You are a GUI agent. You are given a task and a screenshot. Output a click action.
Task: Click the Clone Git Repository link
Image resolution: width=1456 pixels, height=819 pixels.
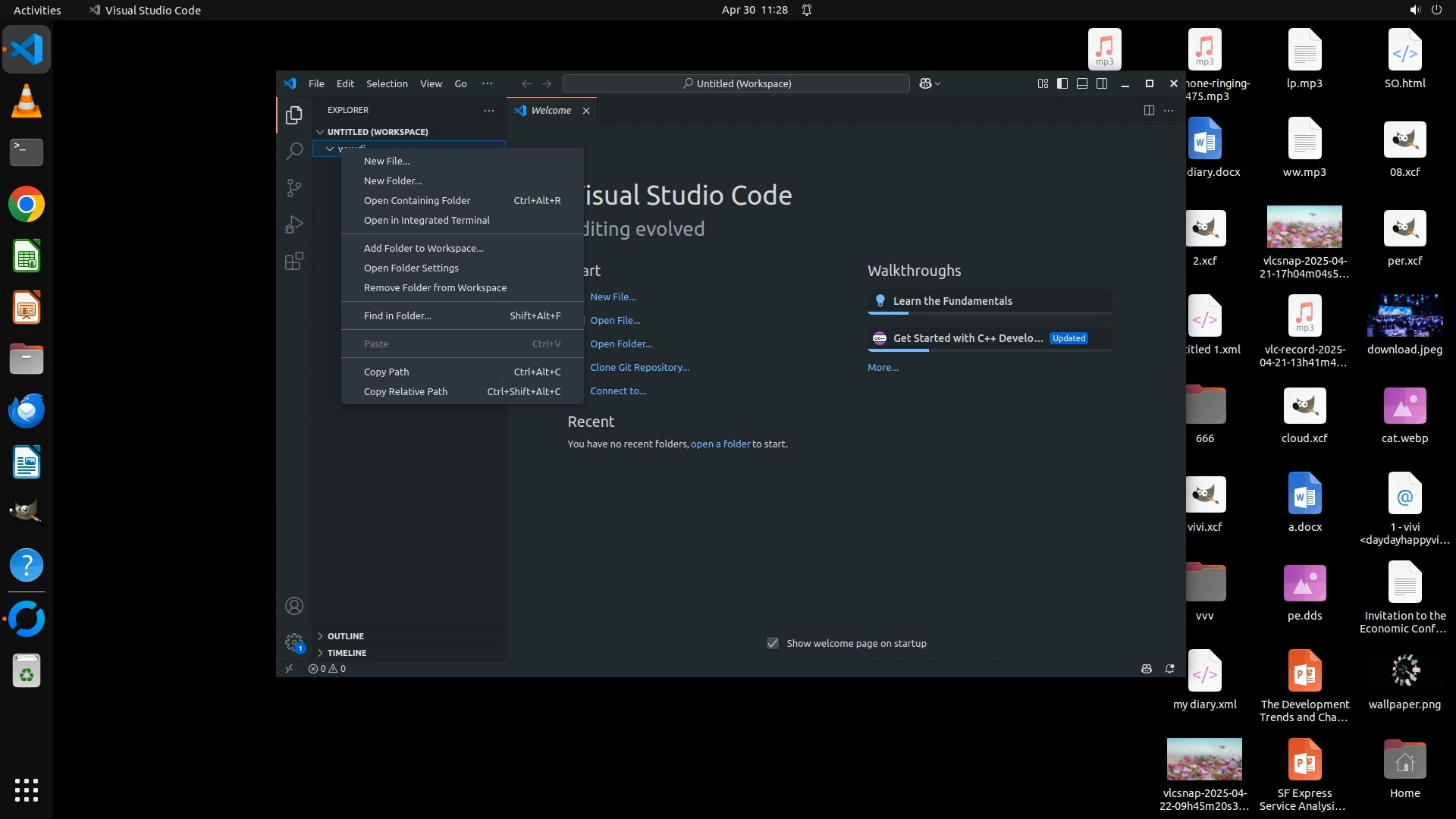[x=639, y=368]
